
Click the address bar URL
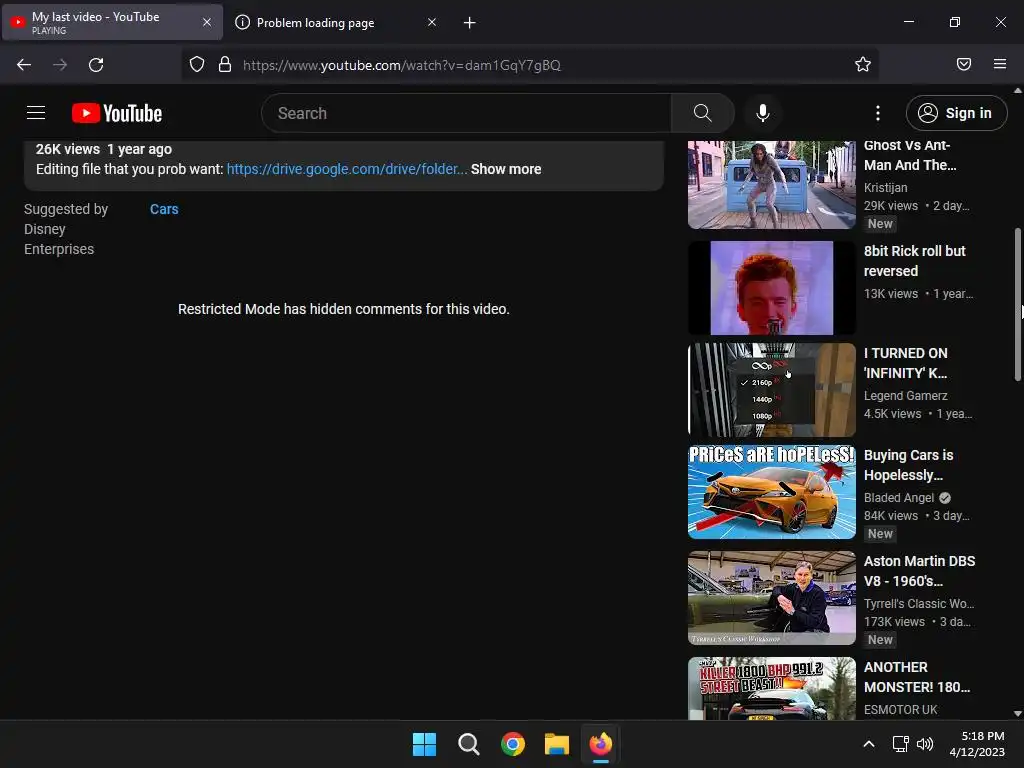point(402,65)
